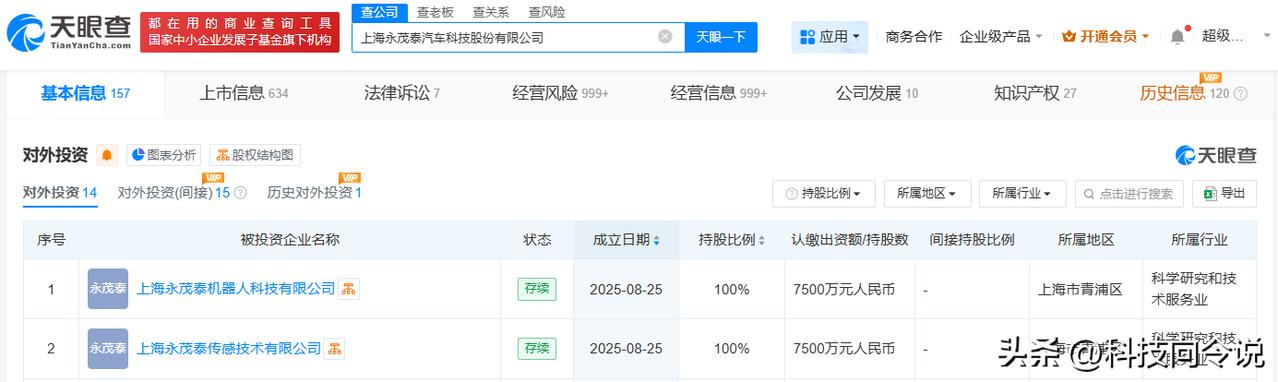
Task: Open the equity structure icon for 上海永茂泰机器人科技有限公司
Action: click(x=349, y=289)
